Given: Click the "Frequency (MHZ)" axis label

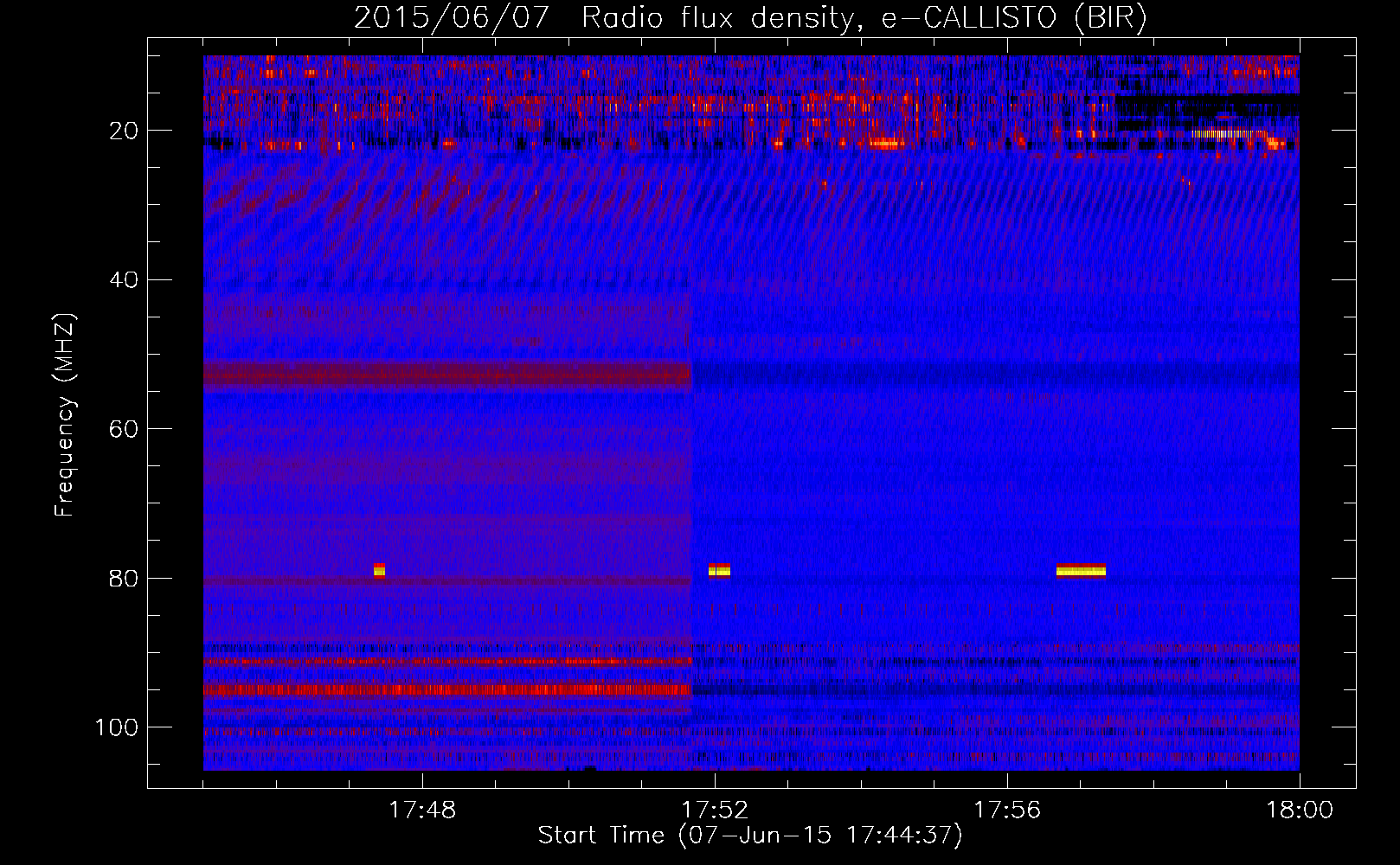Looking at the screenshot, I should click(65, 415).
